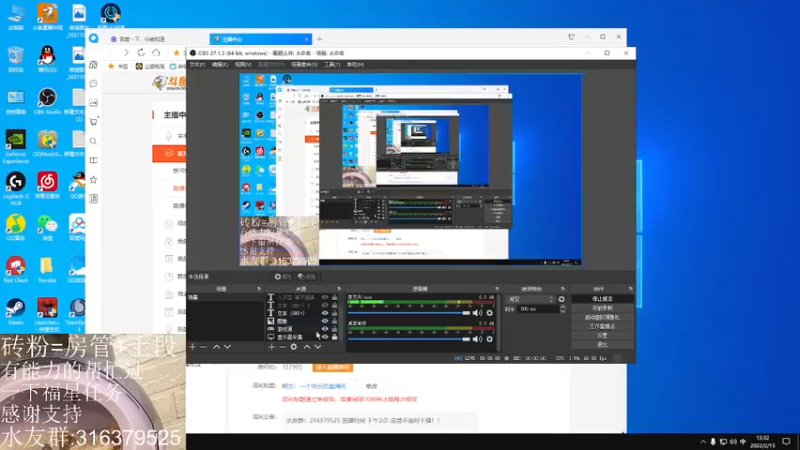Open transition properties gear next to 渐变
This screenshot has height=450, width=800.
(562, 299)
